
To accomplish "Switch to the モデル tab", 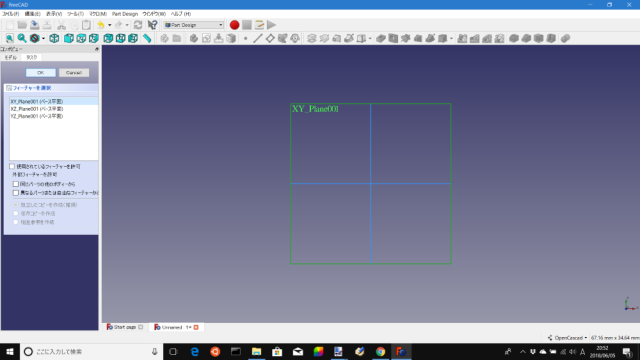I will [x=11, y=58].
